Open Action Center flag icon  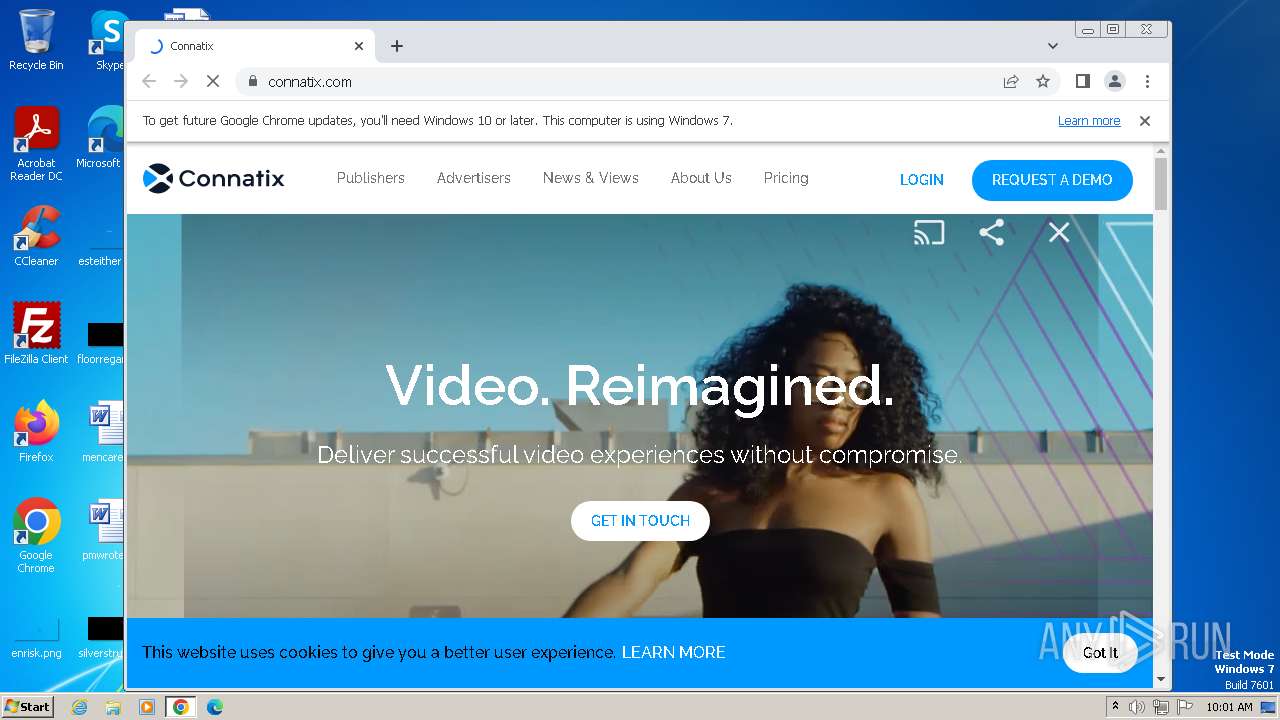[1185, 707]
